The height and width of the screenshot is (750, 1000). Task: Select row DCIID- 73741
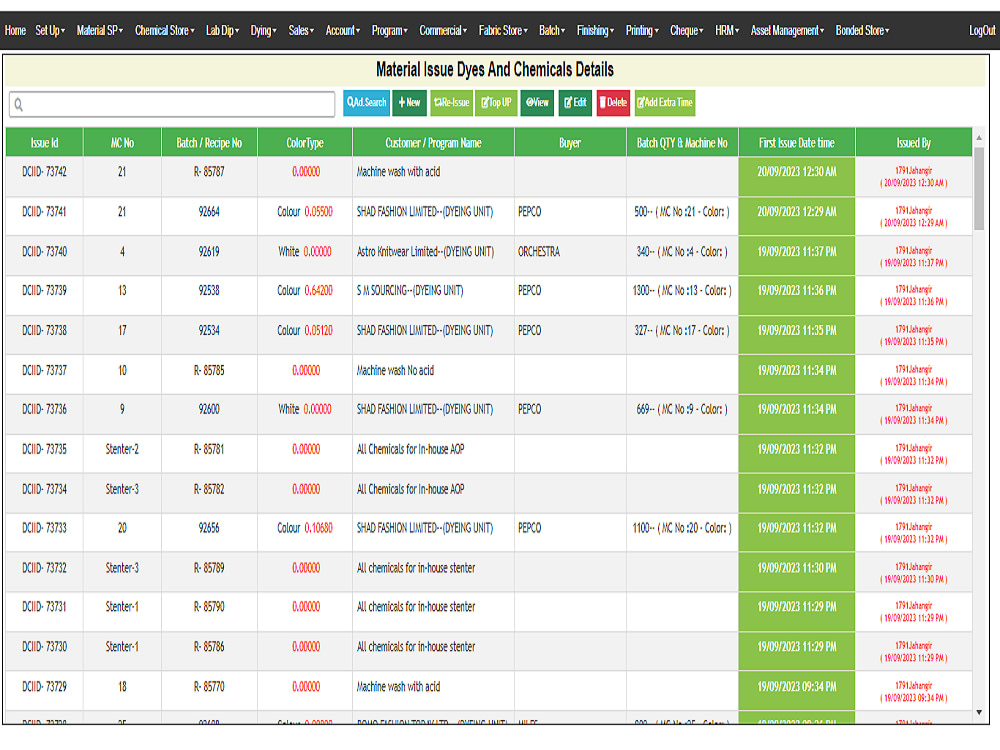489,217
